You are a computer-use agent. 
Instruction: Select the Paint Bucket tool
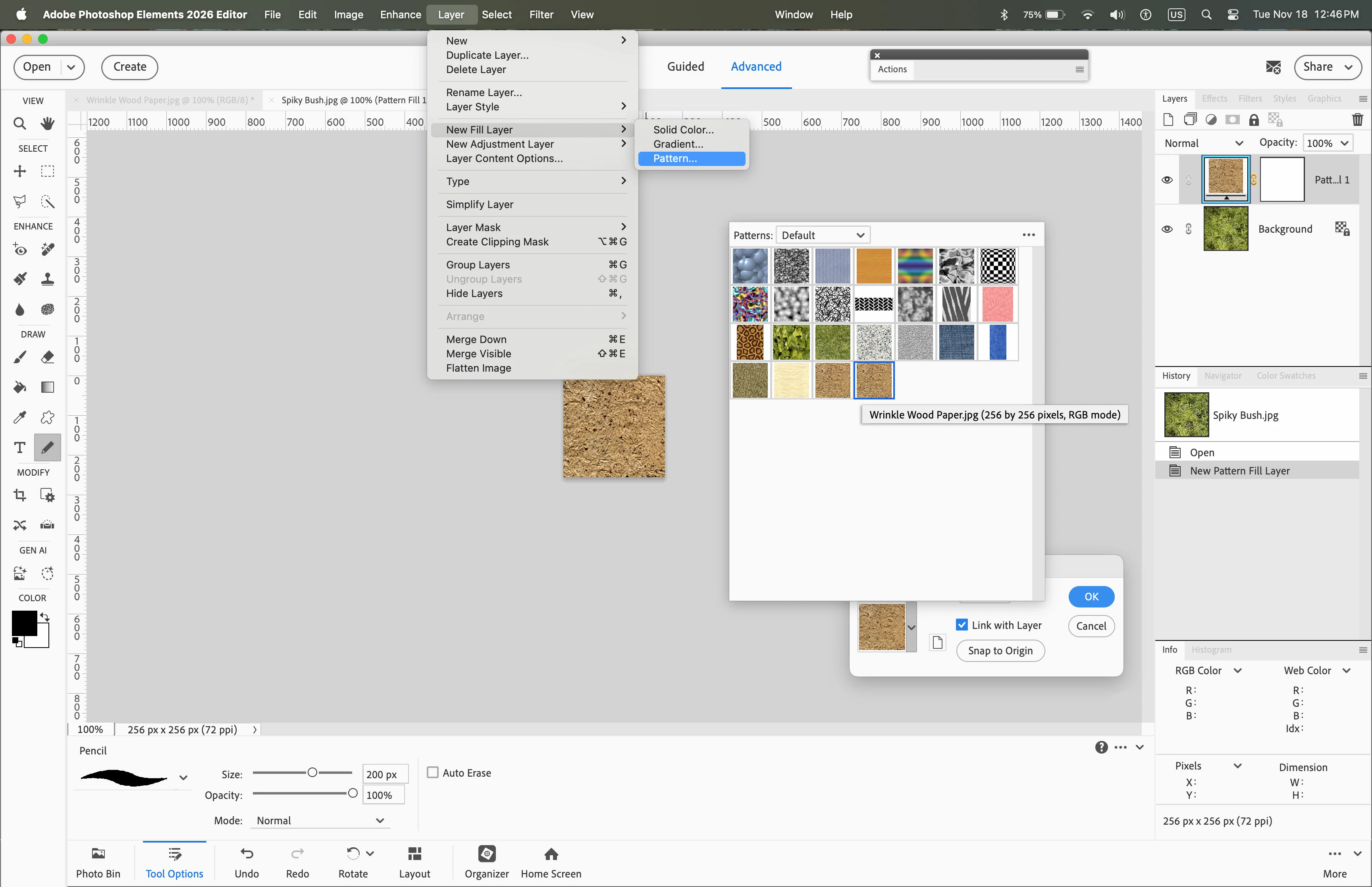[x=19, y=387]
